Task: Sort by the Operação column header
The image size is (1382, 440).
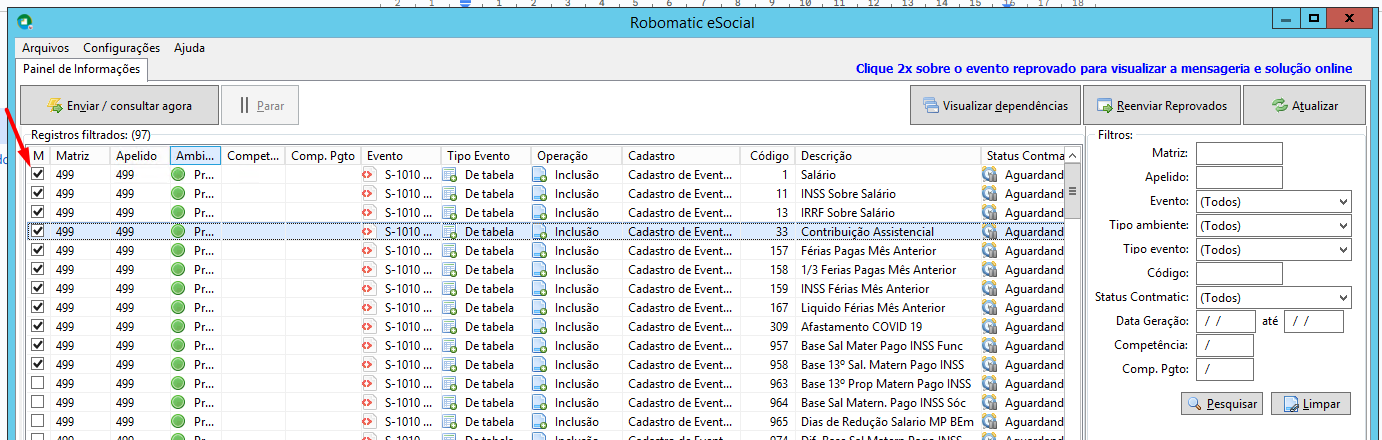Action: tap(576, 156)
